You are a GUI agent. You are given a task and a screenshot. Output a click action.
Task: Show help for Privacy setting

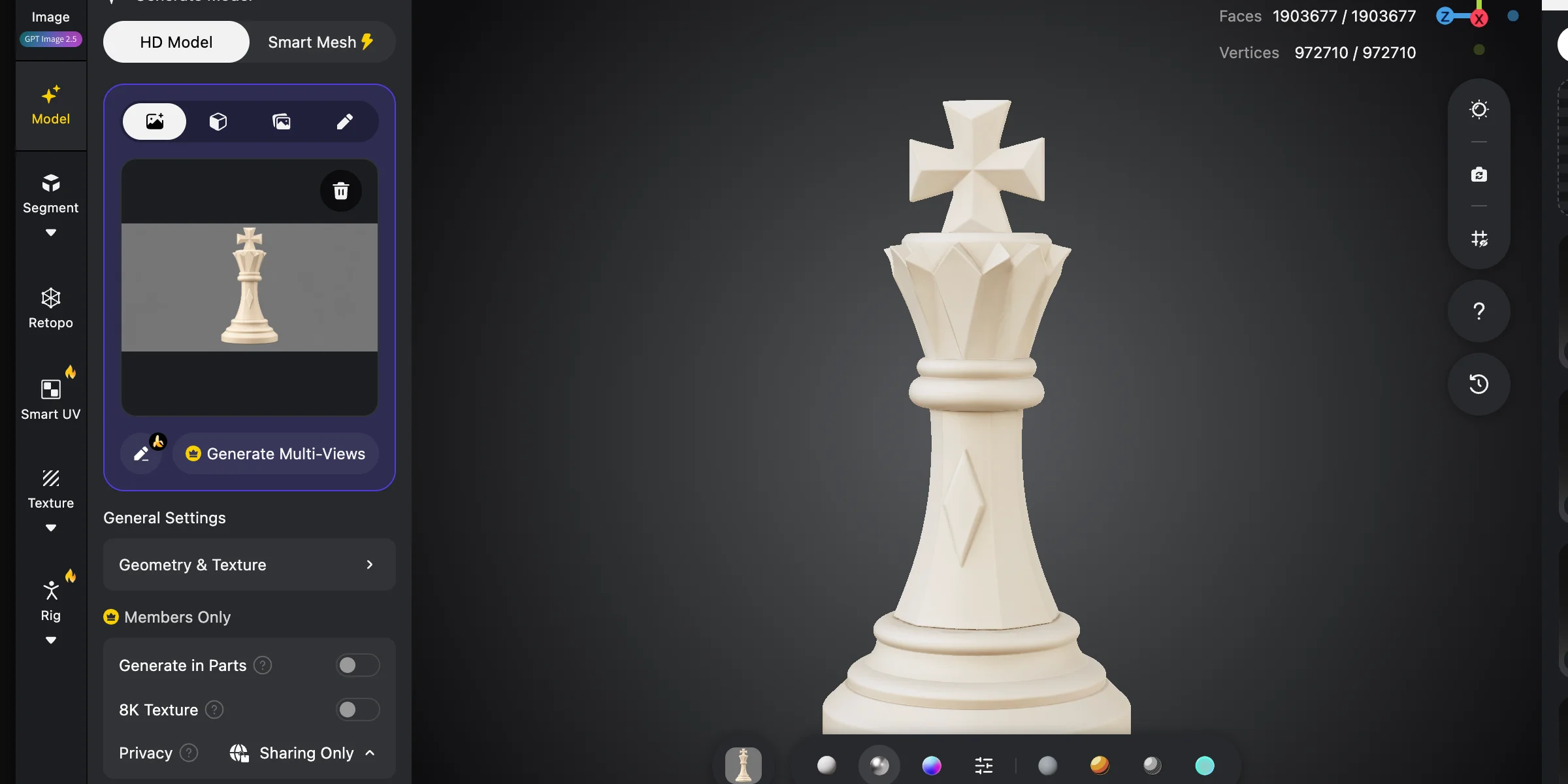pyautogui.click(x=189, y=753)
